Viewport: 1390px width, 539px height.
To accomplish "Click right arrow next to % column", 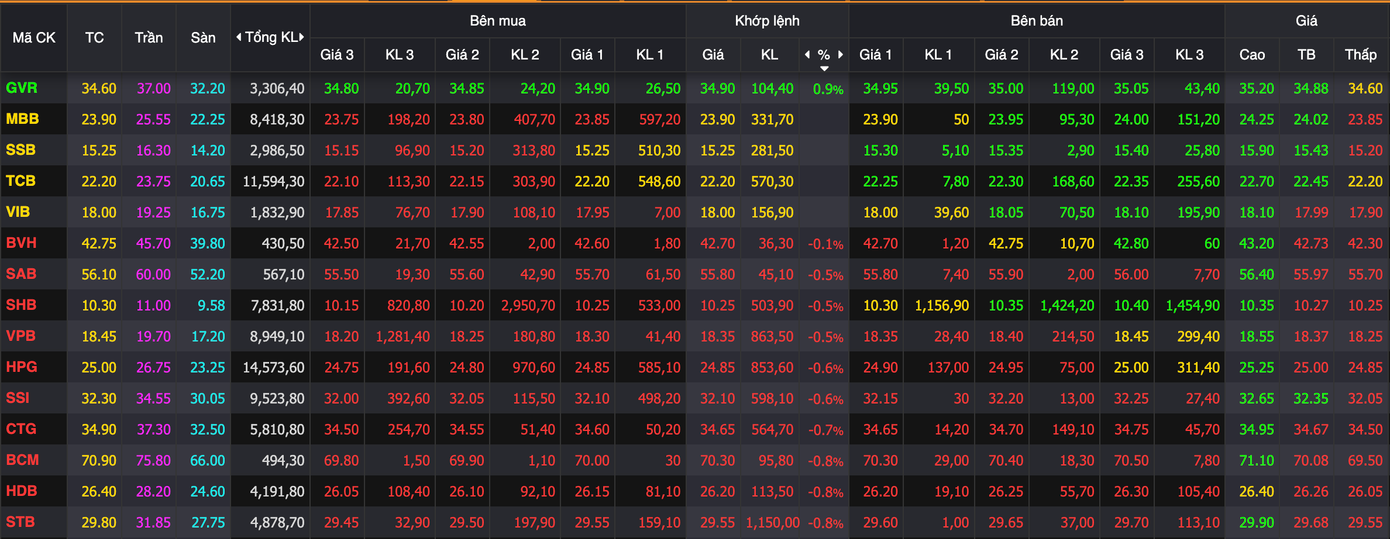I will pyautogui.click(x=841, y=54).
